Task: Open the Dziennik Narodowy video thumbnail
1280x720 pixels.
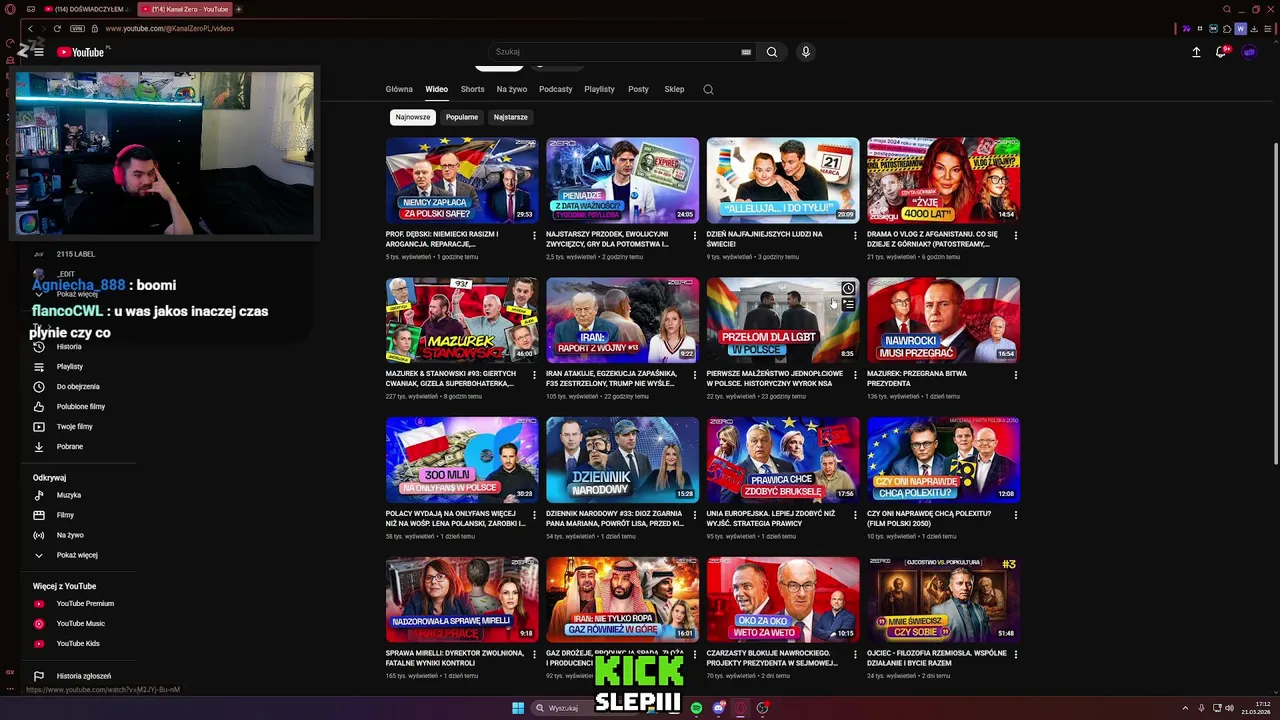Action: pyautogui.click(x=622, y=460)
